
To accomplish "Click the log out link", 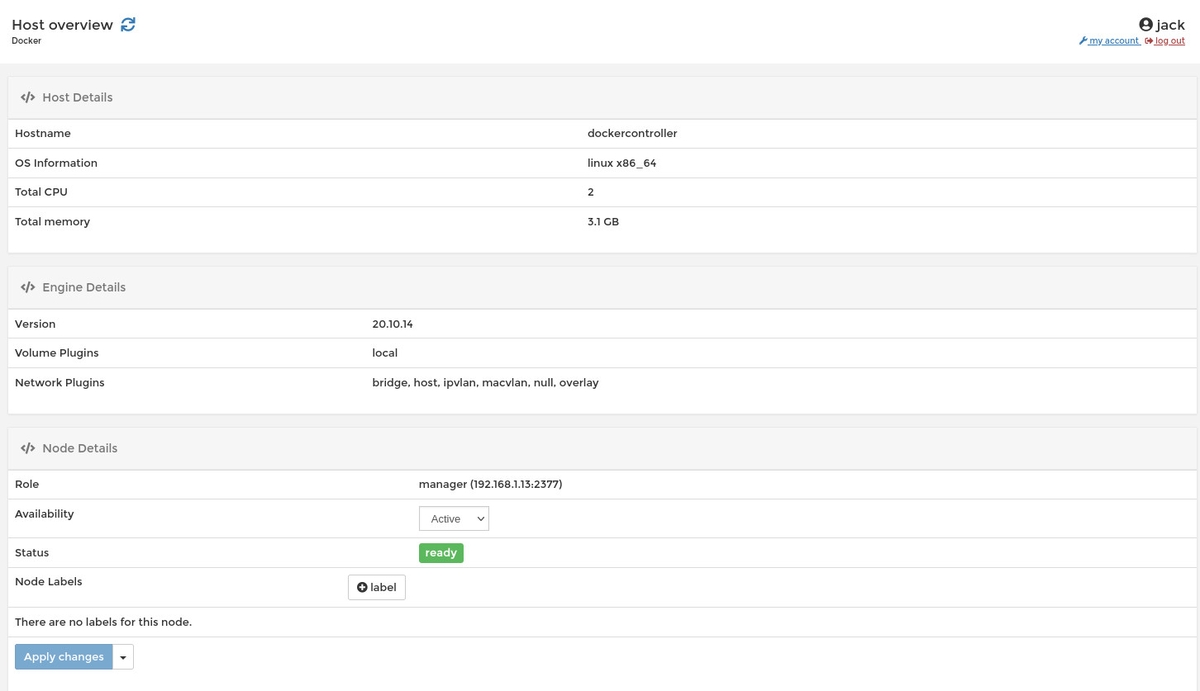I will (x=1168, y=41).
